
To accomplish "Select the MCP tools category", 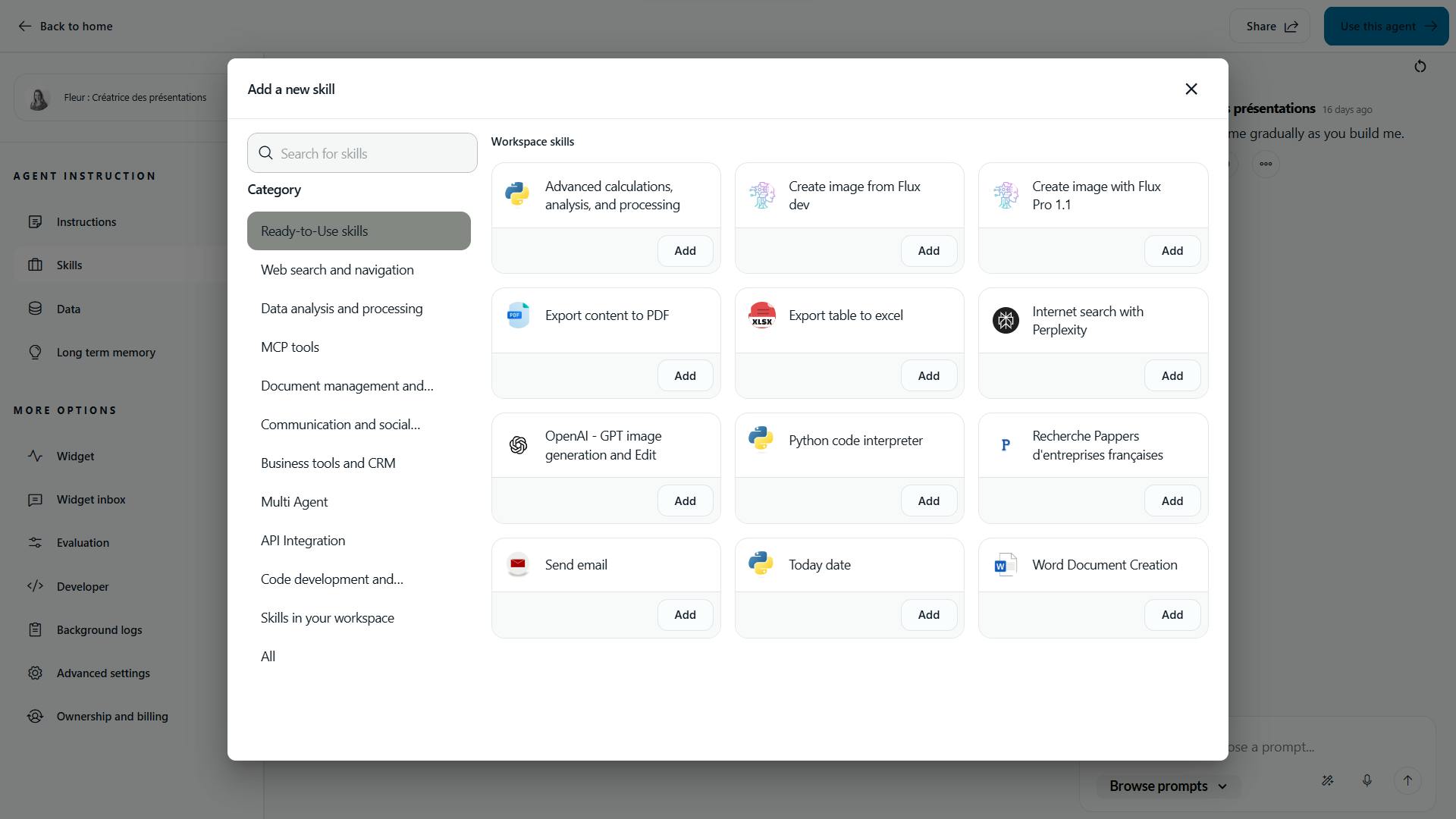I will pyautogui.click(x=290, y=347).
